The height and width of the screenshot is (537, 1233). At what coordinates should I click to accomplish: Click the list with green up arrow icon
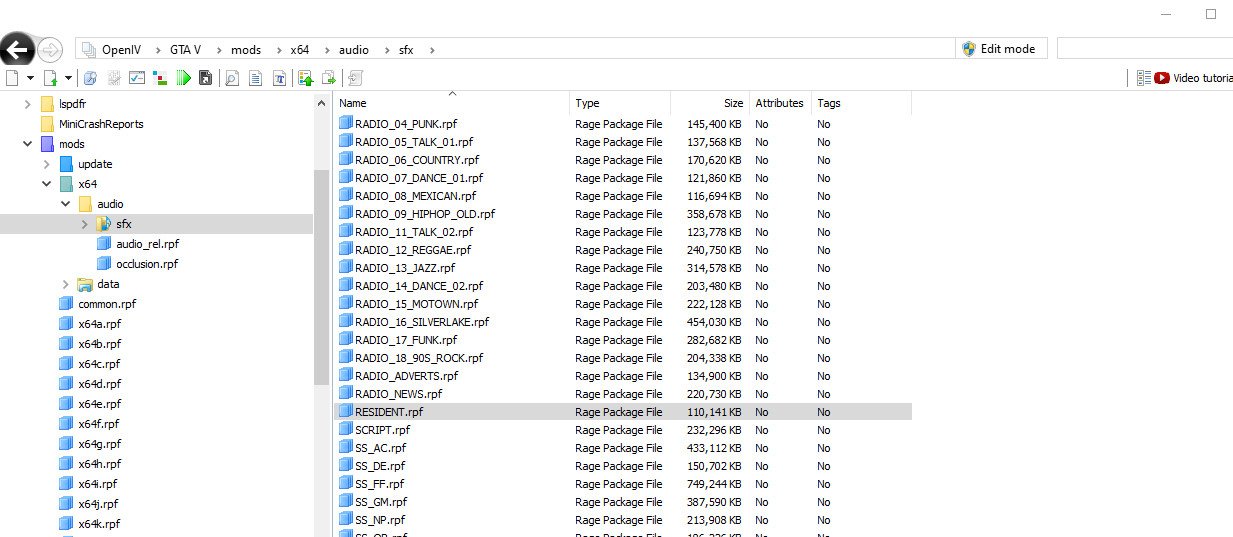[x=305, y=77]
